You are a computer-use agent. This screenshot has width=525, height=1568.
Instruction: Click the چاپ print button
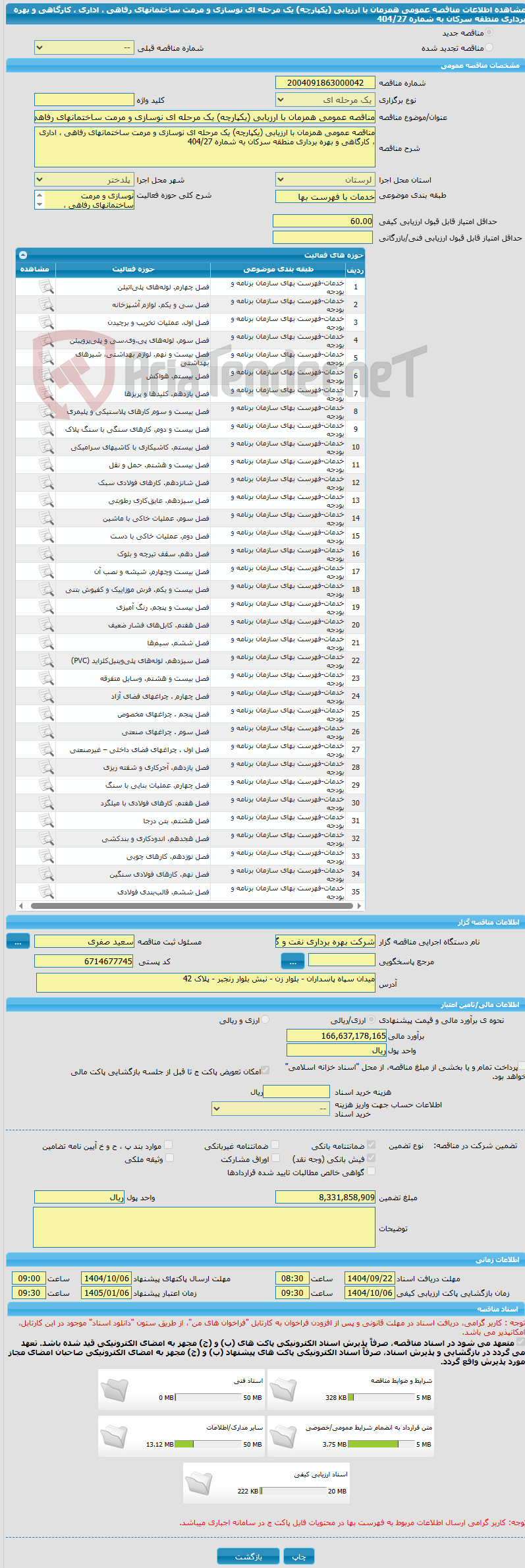[x=299, y=1556]
